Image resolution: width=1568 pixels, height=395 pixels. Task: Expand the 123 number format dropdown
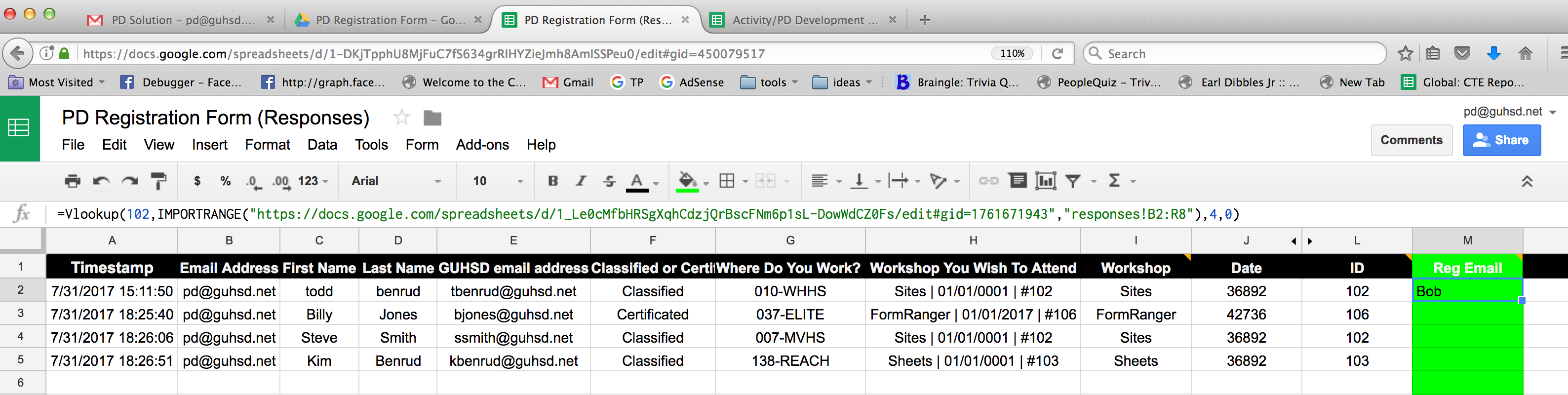[x=313, y=181]
